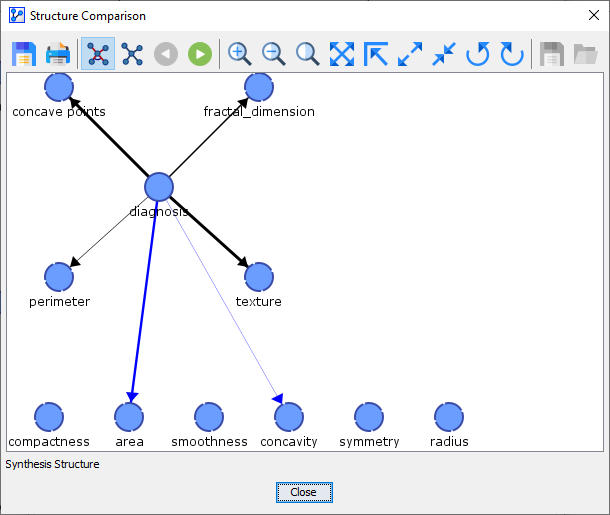Screen dimensions: 610x515
Task: Click the fit-to-window four arrows icon
Action: coord(342,54)
